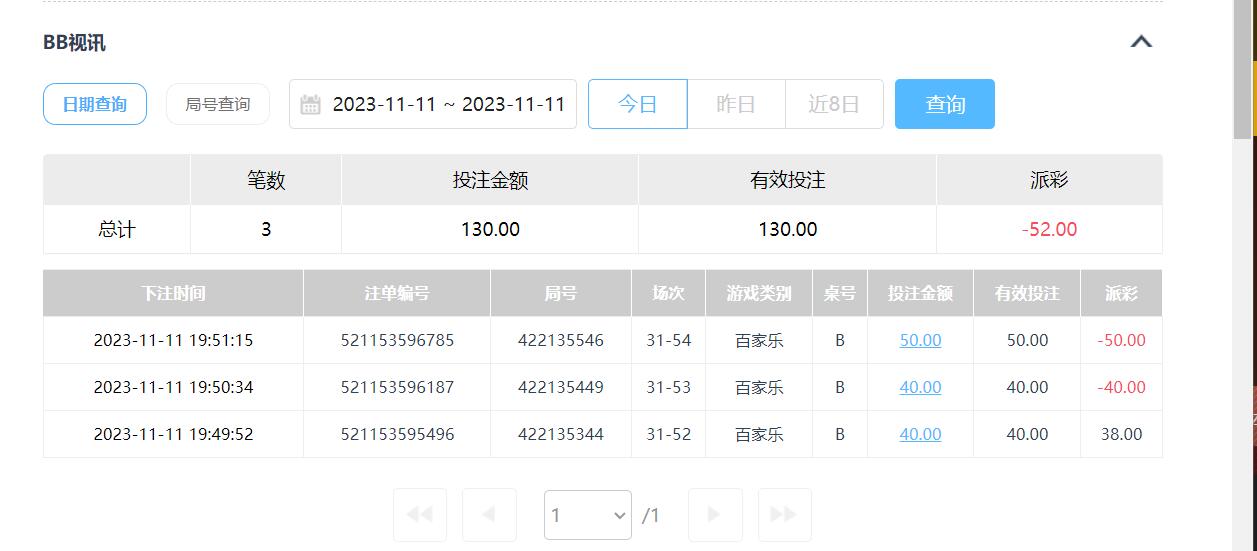Click the vertical scrollbar thumb
Viewport: 1257px width, 551px height.
pos(1242,68)
